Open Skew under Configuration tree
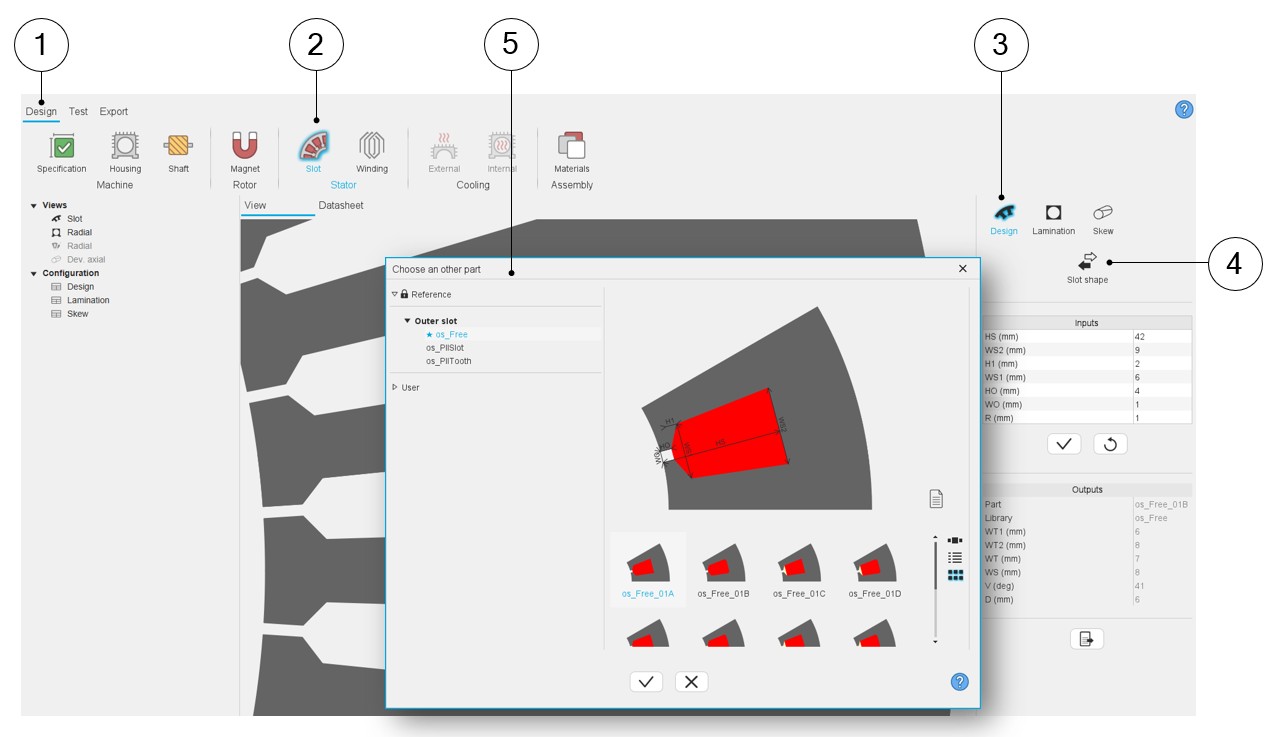Image resolution: width=1271 pixels, height=737 pixels. (77, 314)
